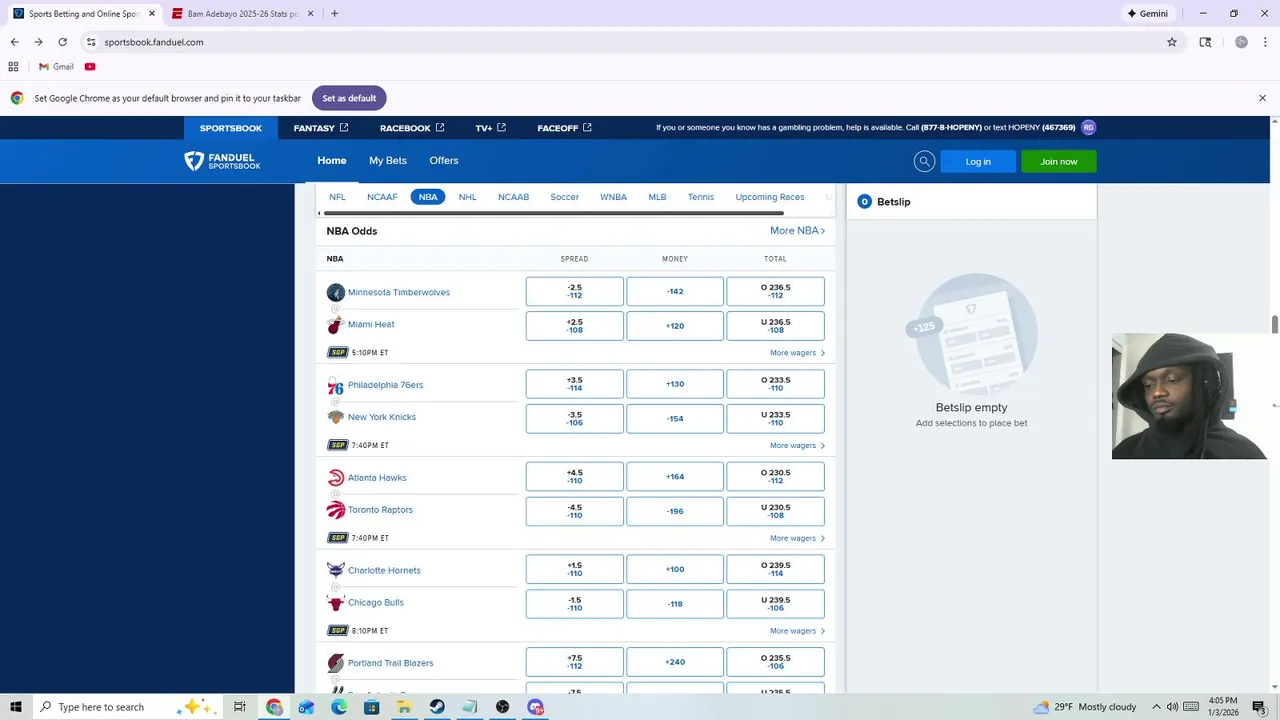
Task: Open Microsoft Edge from the taskbar
Action: tap(339, 707)
